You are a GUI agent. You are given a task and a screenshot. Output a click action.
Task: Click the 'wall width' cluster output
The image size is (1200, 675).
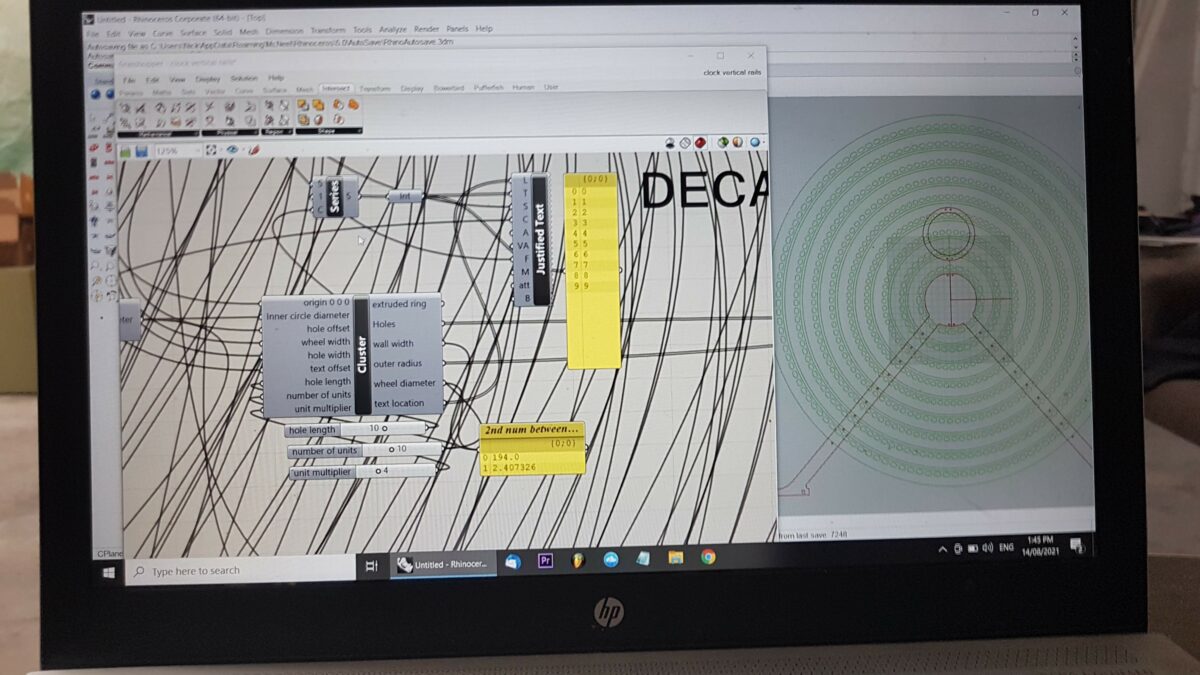pos(393,344)
